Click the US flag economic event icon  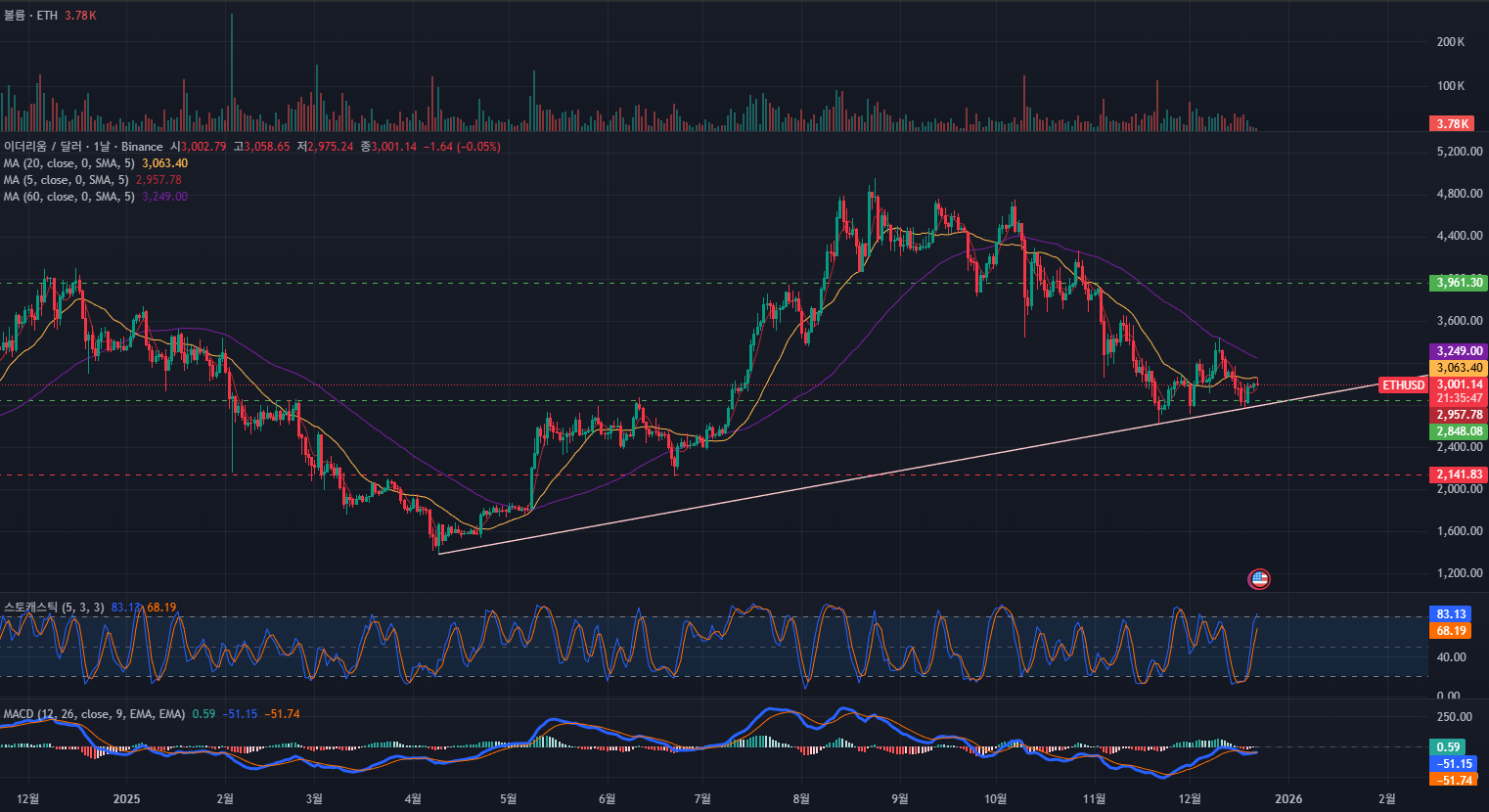[1259, 579]
